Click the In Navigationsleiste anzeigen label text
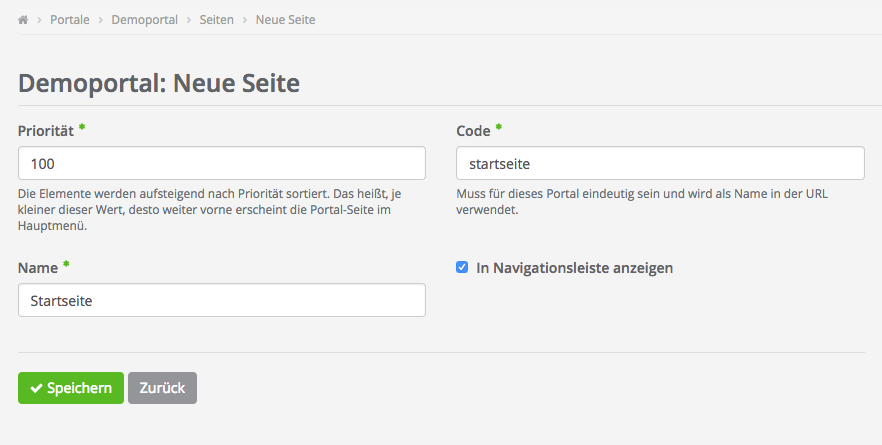This screenshot has height=445, width=882. pyautogui.click(x=574, y=268)
